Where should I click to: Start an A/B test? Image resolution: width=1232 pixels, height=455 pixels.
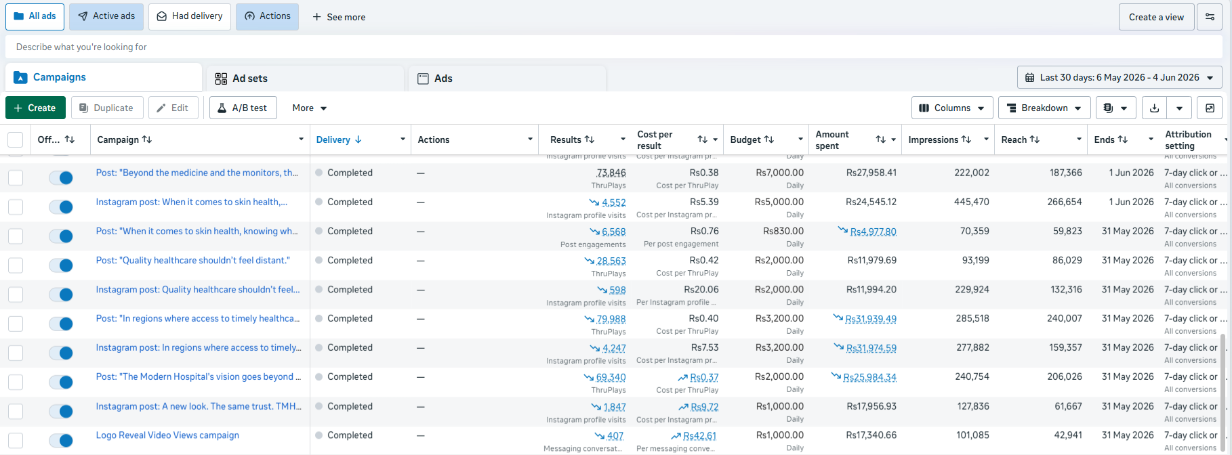point(243,108)
